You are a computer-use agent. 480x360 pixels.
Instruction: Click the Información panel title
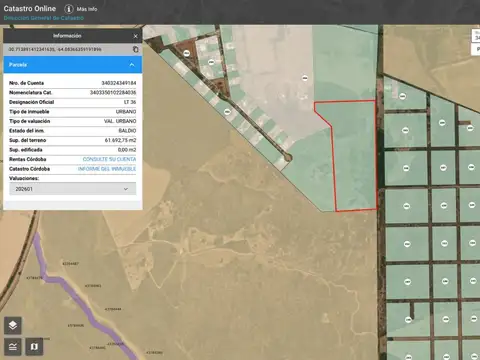point(67,36)
